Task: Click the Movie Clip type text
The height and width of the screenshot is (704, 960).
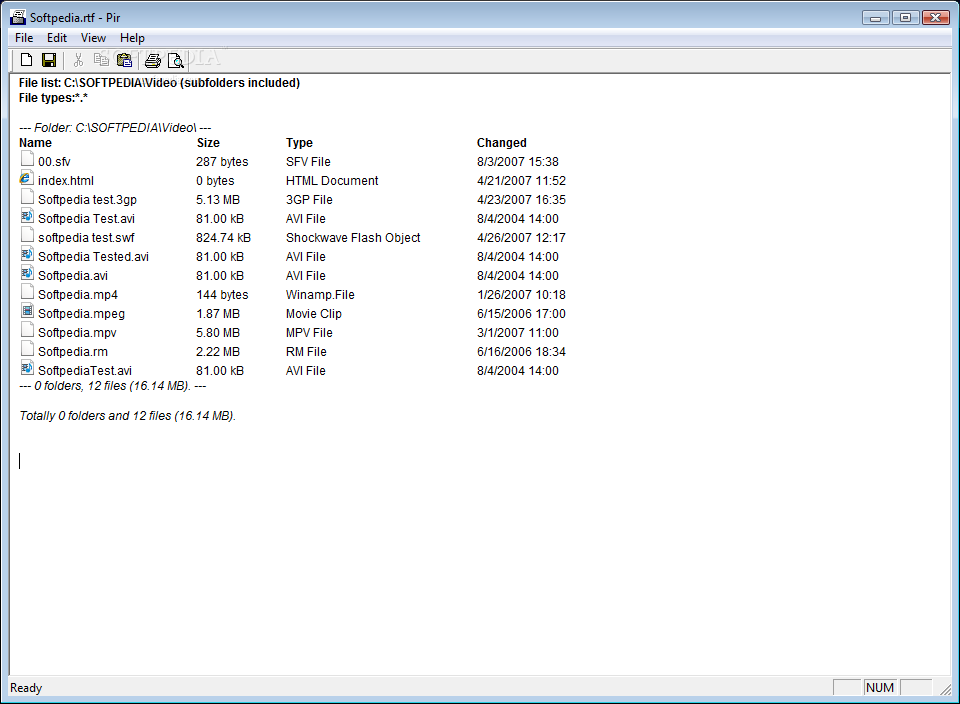Action: coord(313,313)
